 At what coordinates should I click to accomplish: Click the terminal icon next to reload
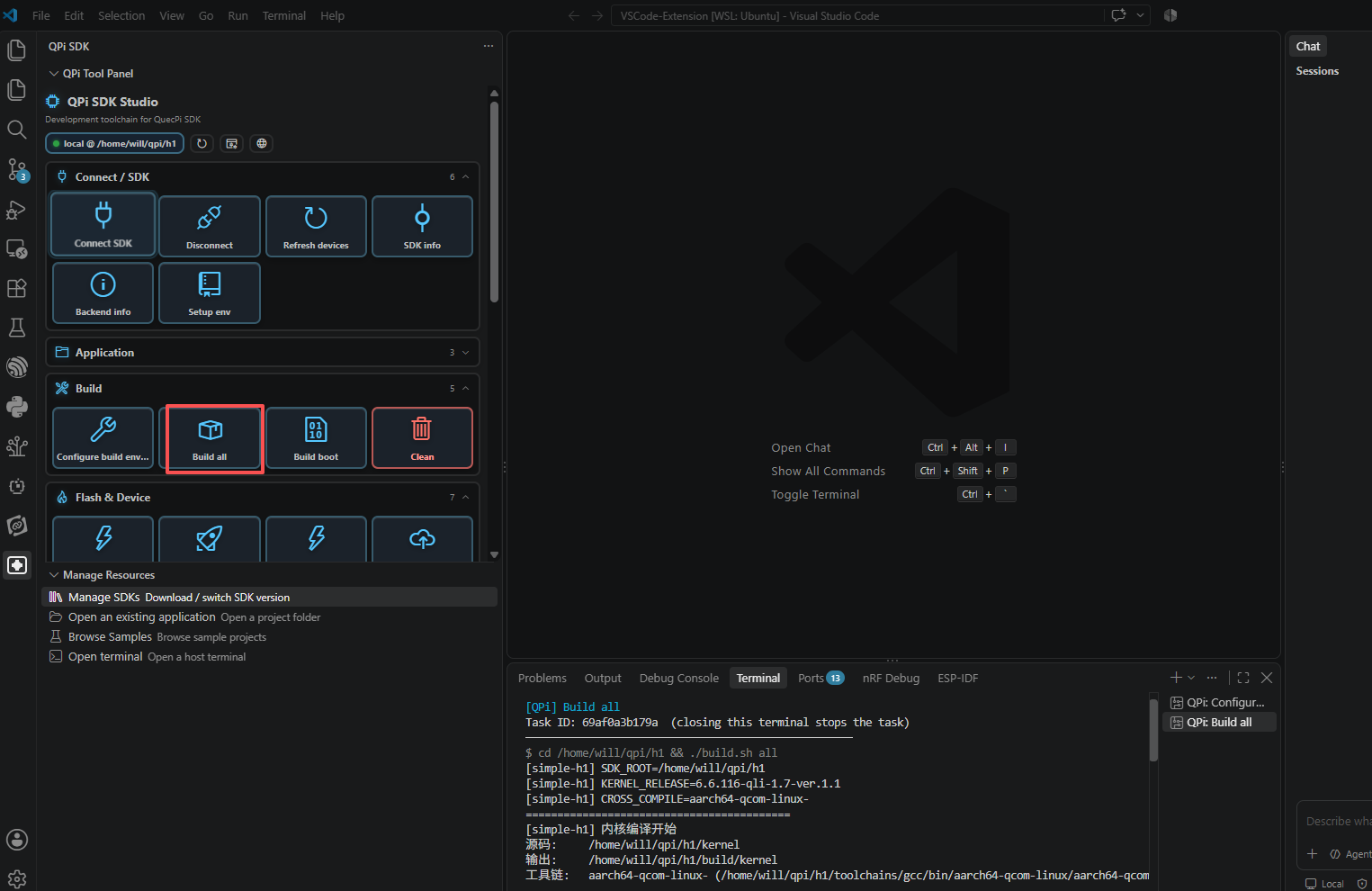pyautogui.click(x=232, y=143)
